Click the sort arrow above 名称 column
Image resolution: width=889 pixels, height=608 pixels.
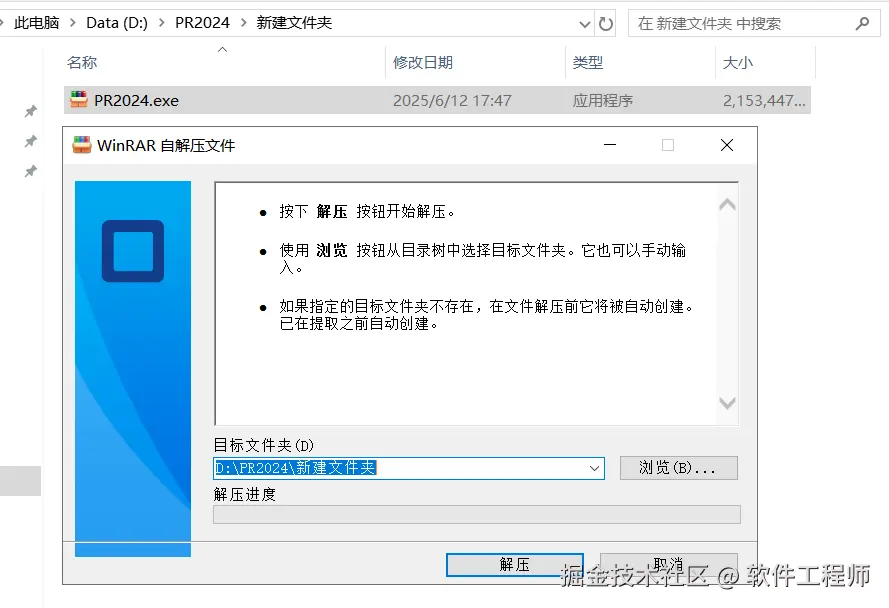click(223, 49)
